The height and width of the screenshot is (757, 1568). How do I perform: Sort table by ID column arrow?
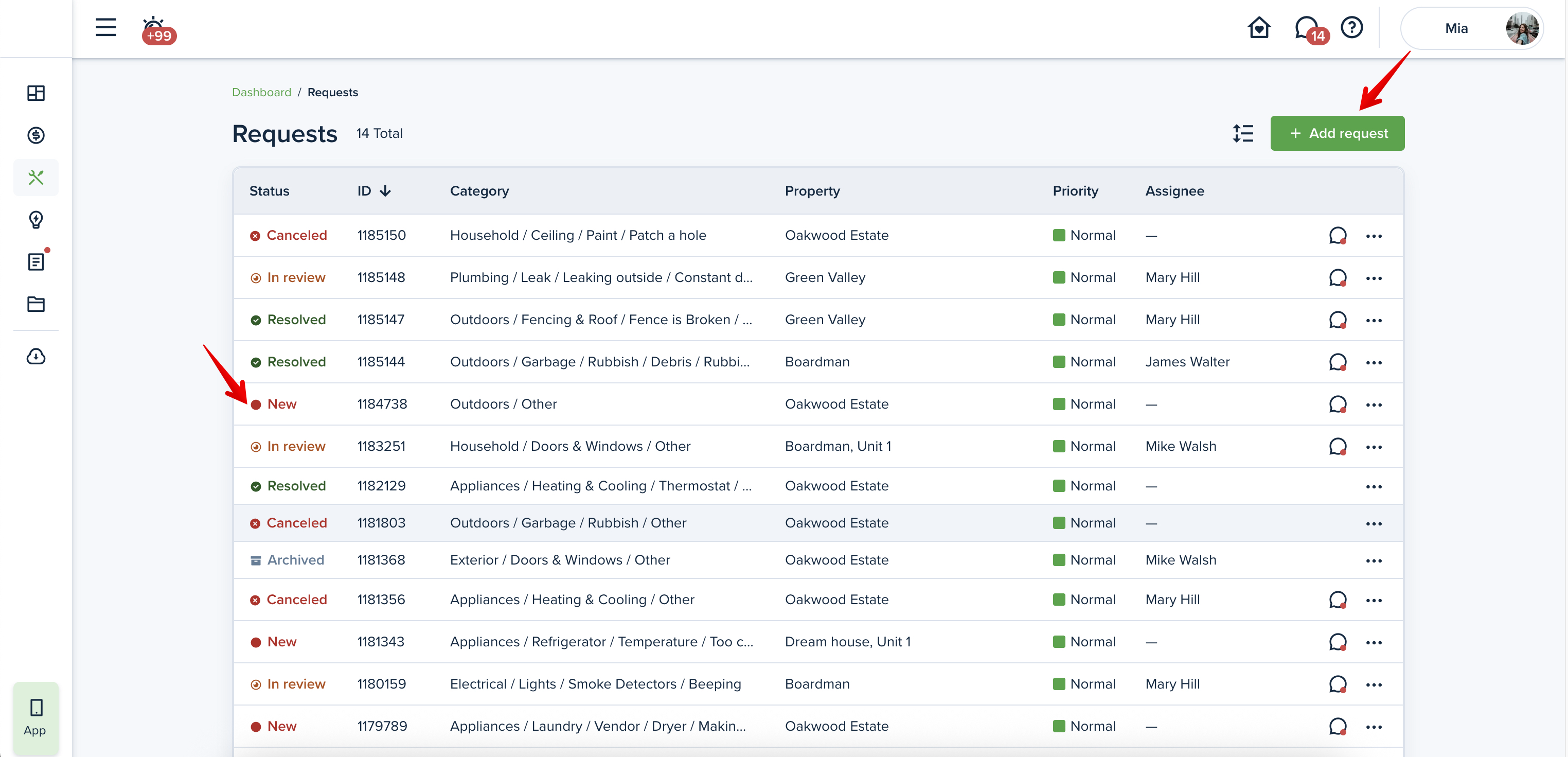[385, 191]
